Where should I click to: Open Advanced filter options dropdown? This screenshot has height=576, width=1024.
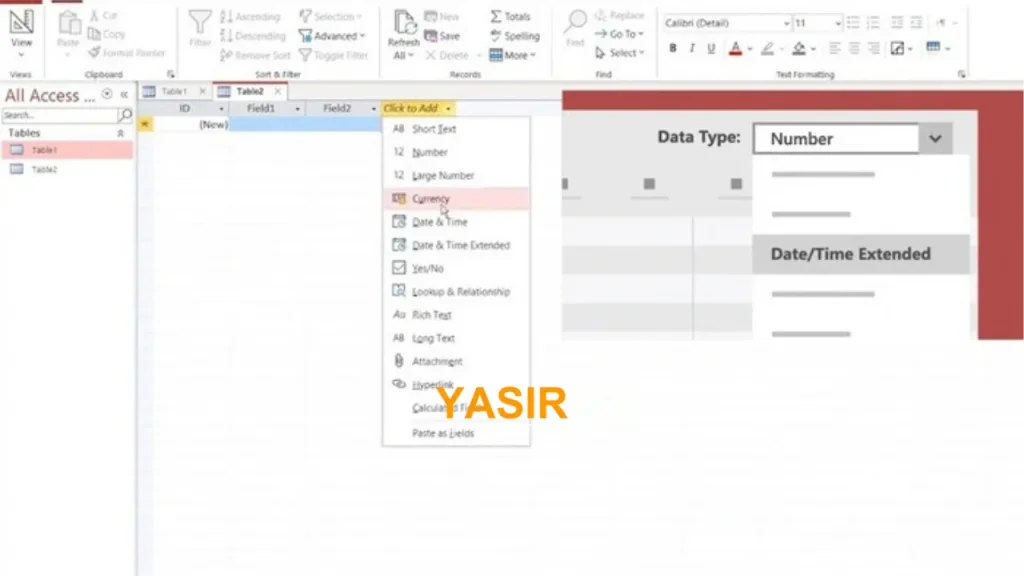(332, 35)
